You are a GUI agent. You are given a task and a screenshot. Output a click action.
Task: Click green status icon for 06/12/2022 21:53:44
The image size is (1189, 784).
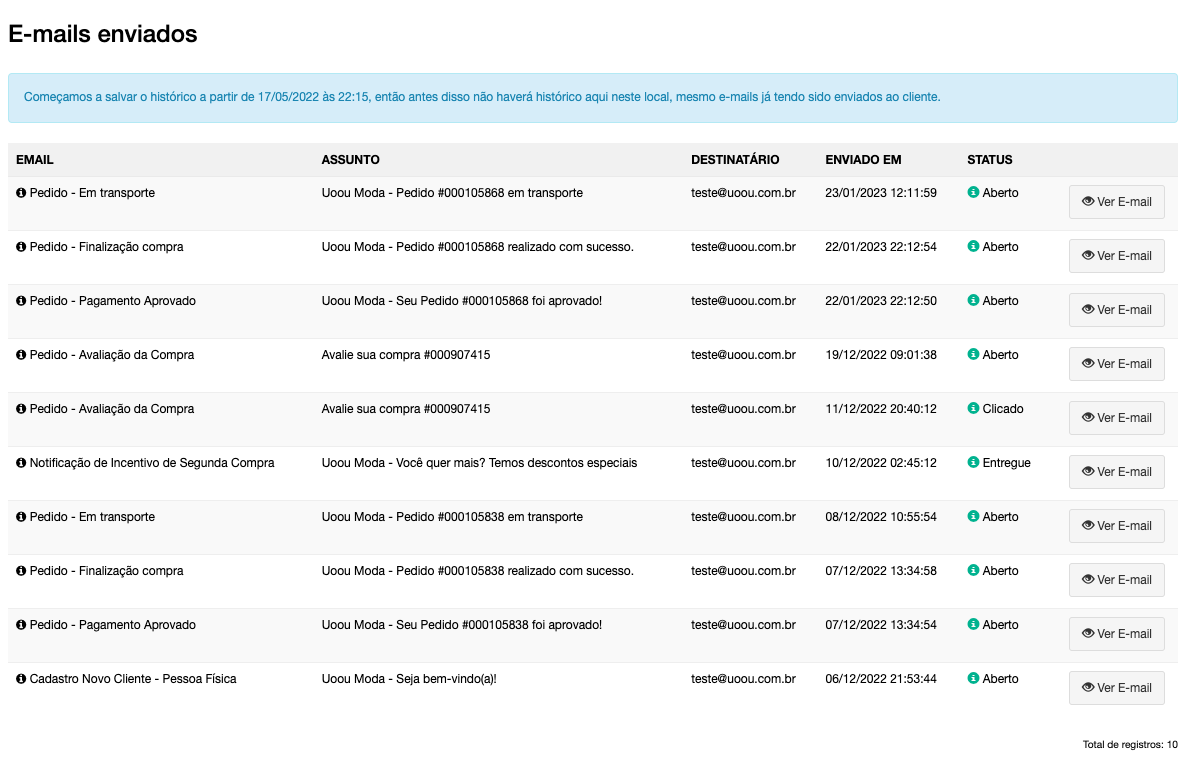[x=973, y=678]
